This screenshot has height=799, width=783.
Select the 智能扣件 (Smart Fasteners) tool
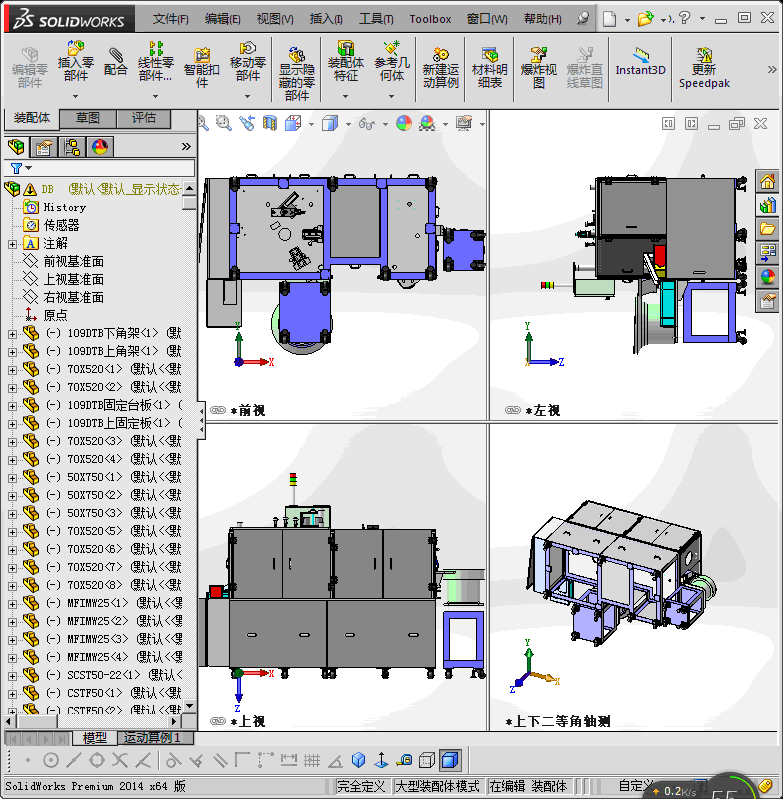[x=202, y=68]
